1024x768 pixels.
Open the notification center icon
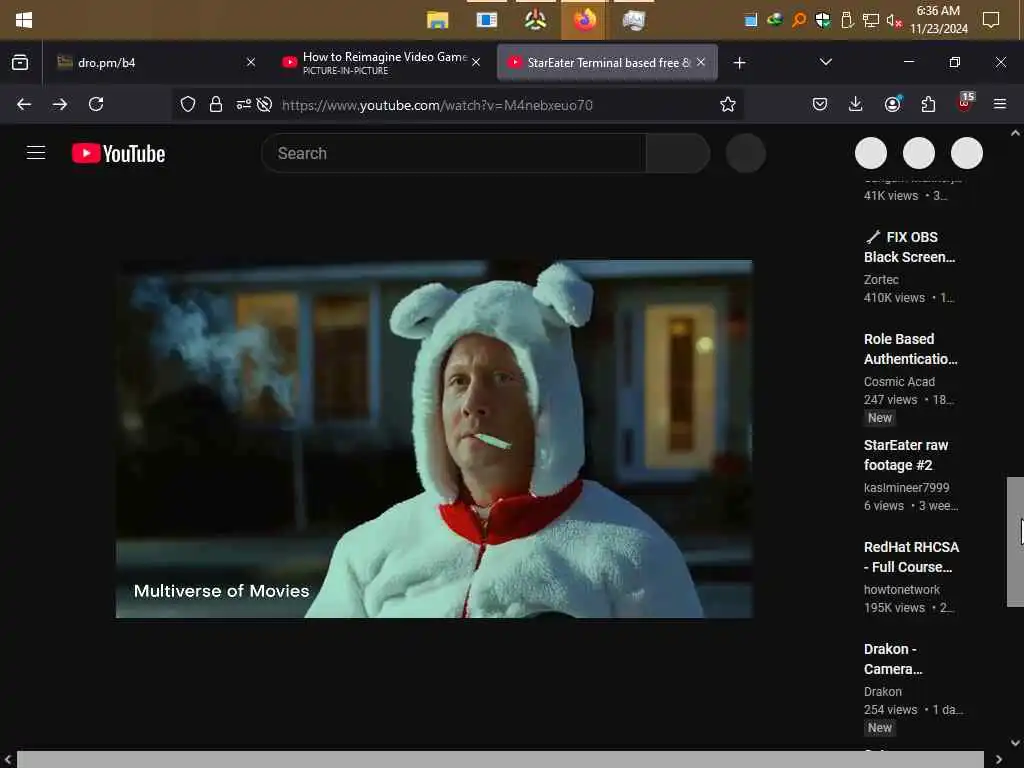[x=991, y=20]
